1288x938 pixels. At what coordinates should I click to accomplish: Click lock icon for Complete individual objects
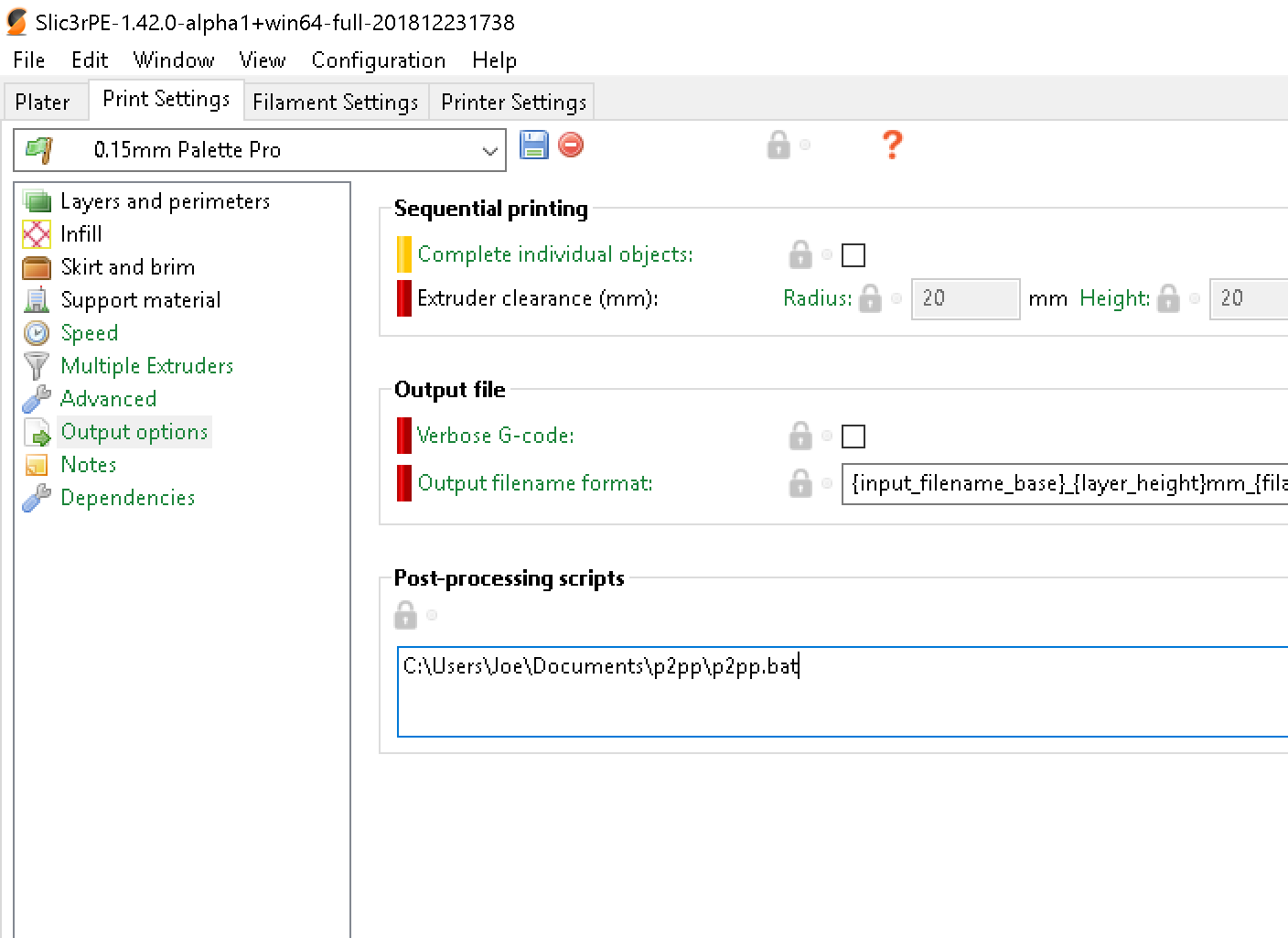[800, 254]
